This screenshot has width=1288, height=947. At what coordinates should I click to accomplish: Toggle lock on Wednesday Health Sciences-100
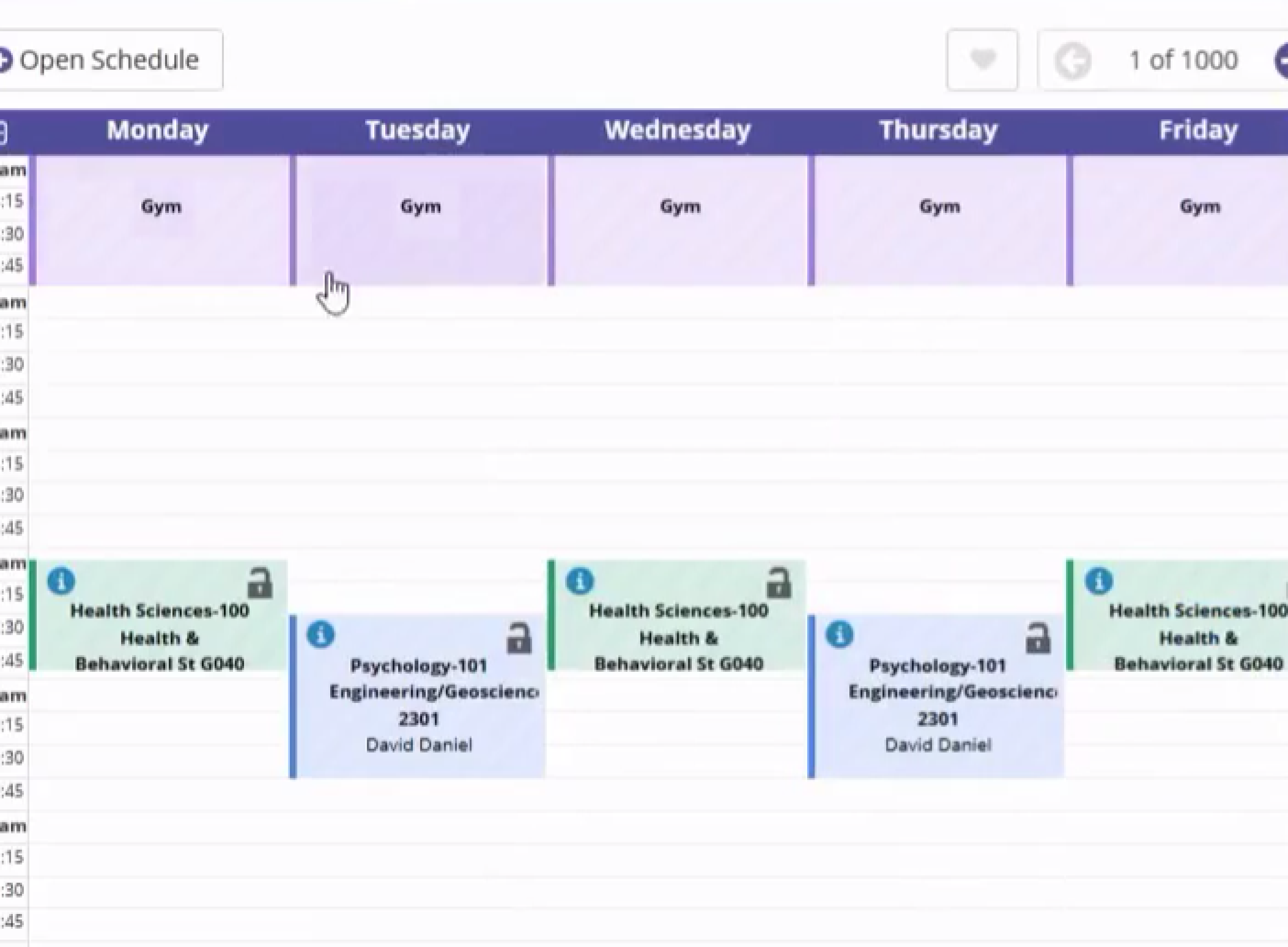(x=779, y=583)
